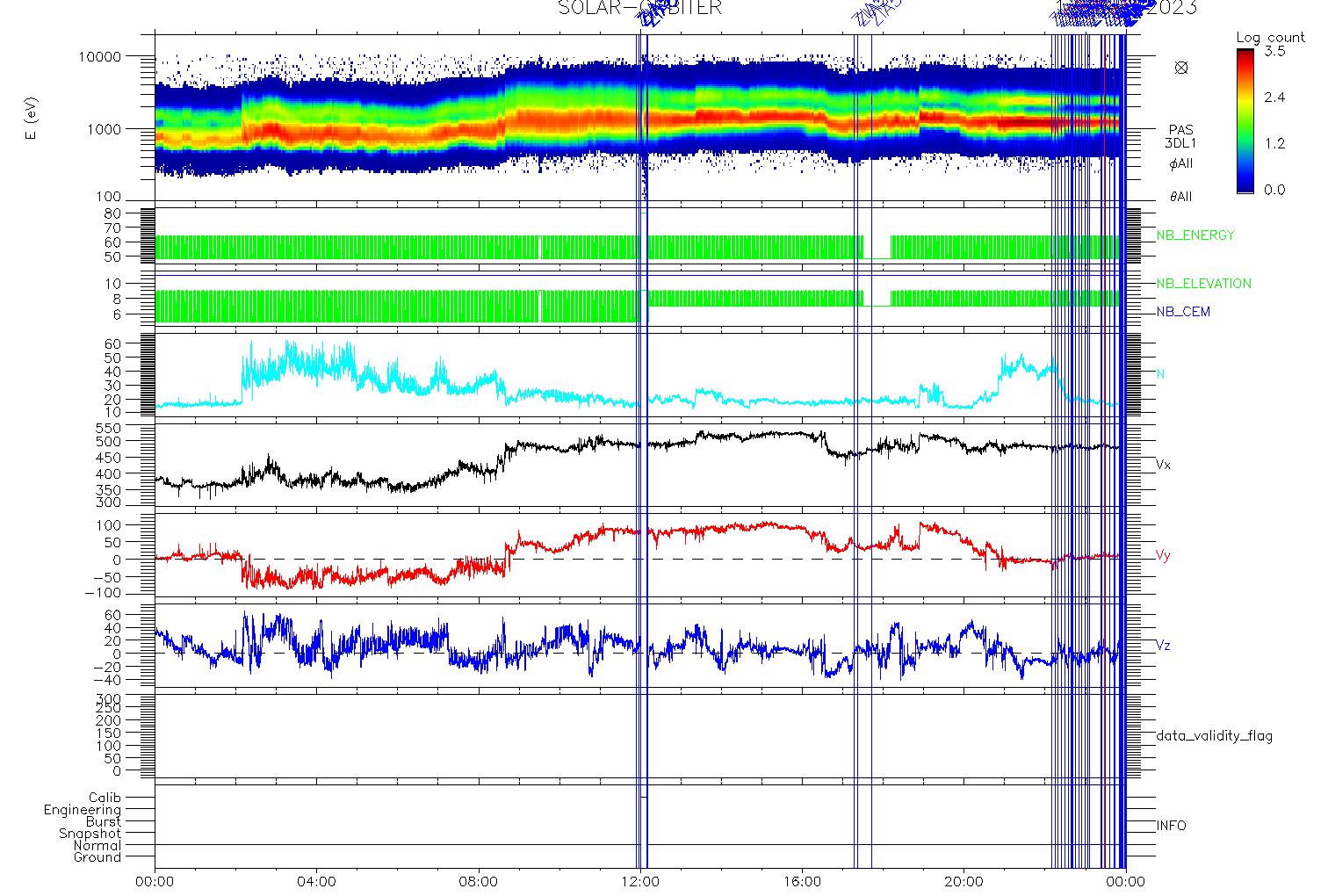Click the 1000 energy axis tick
This screenshot has height=896, width=1328.
105,129
